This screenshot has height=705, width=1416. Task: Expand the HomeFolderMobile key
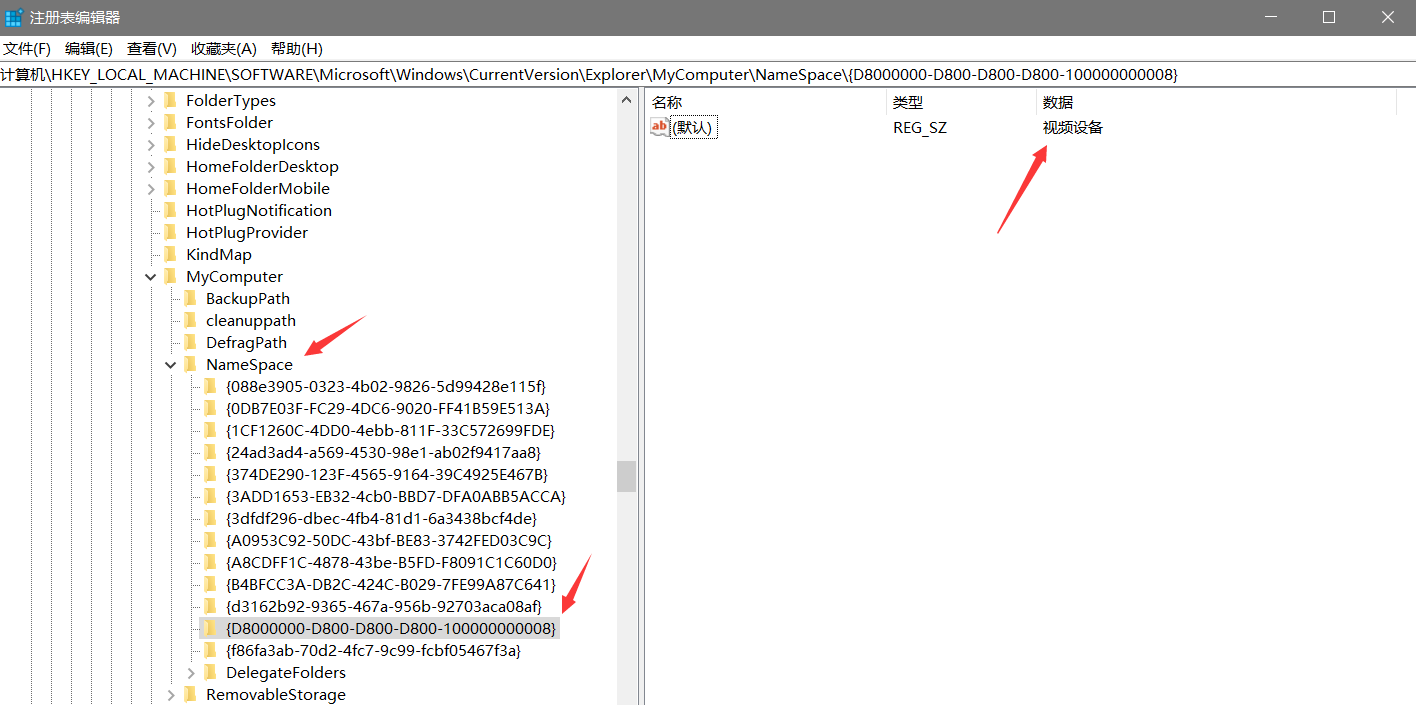151,189
